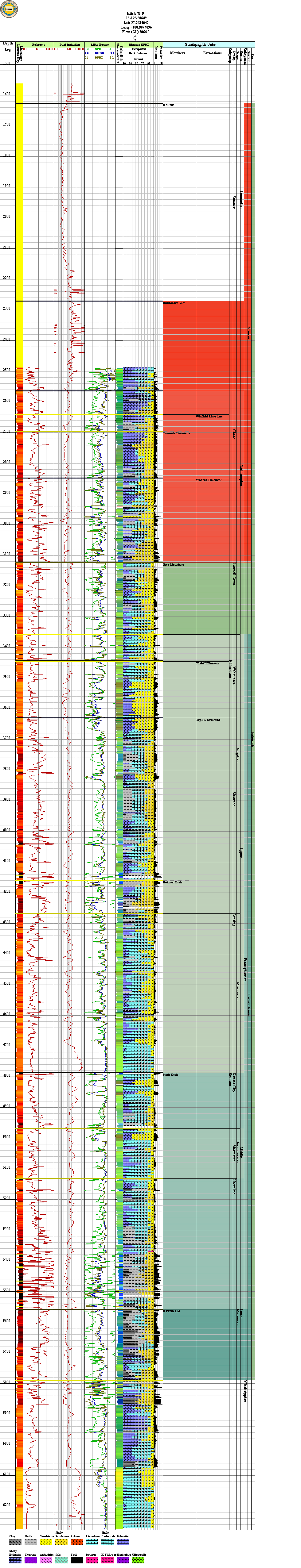Click the Members column header
This screenshot has width=301, height=1568.
(x=177, y=53)
